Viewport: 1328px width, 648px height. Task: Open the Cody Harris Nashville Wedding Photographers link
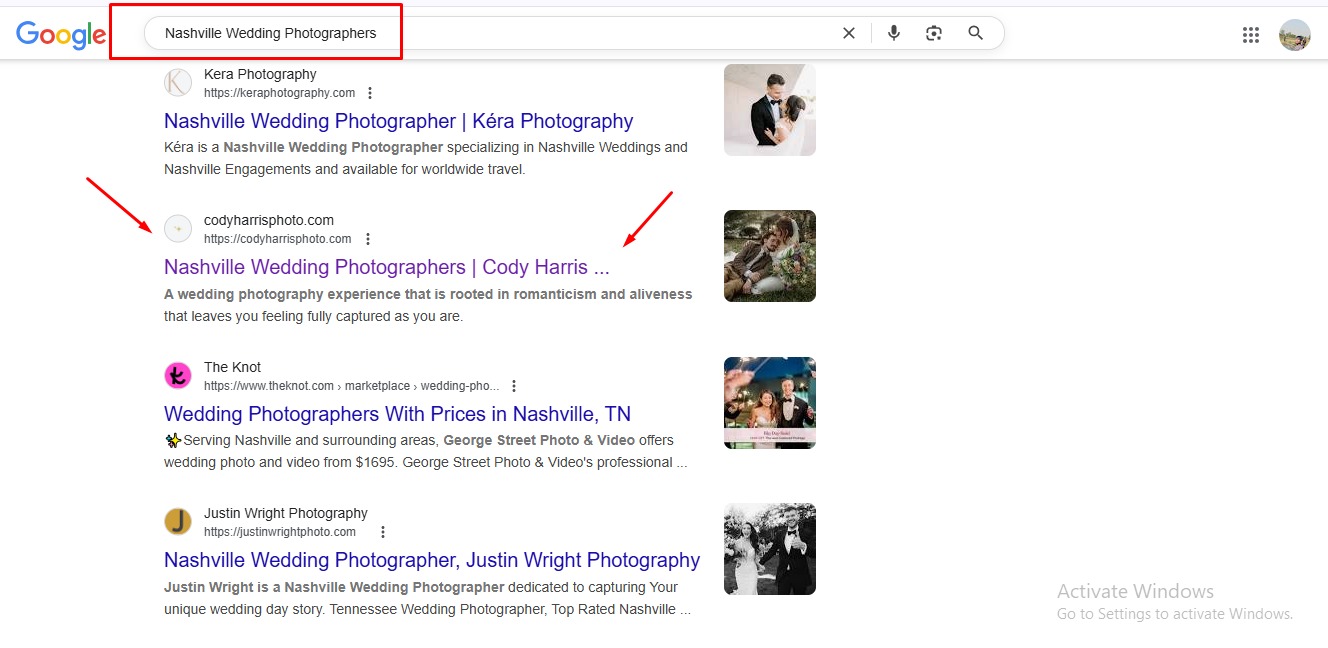pyautogui.click(x=386, y=267)
